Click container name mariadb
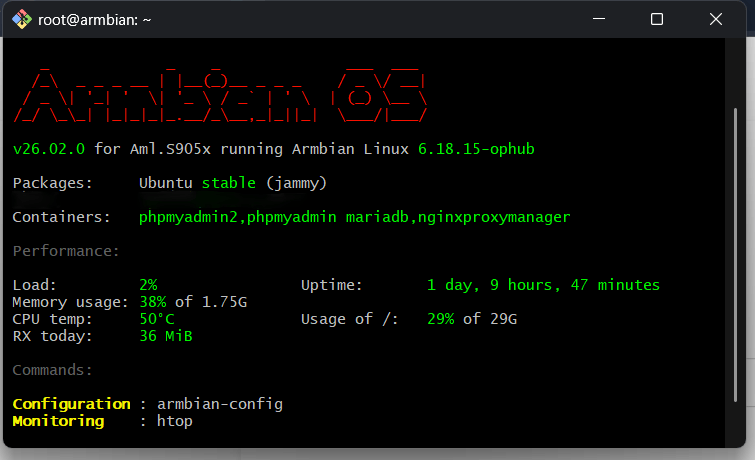 tap(377, 217)
